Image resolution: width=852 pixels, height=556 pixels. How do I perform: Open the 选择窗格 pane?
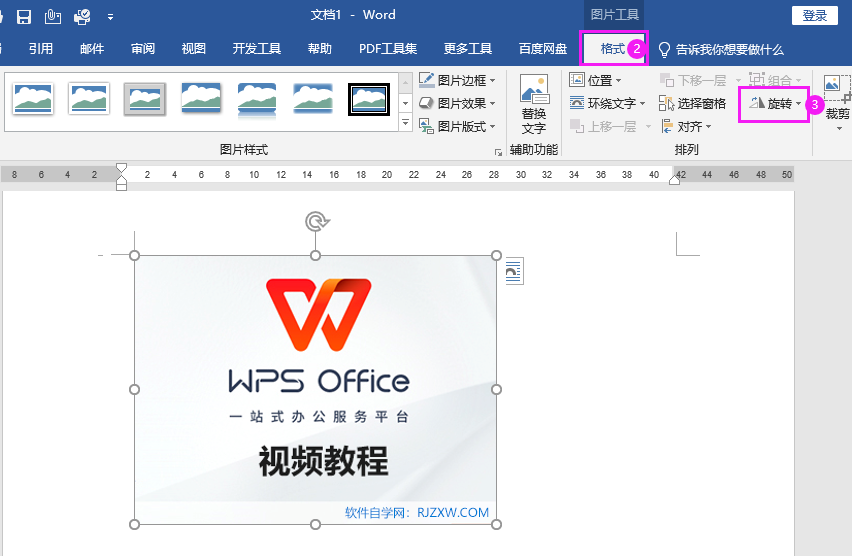[693, 103]
